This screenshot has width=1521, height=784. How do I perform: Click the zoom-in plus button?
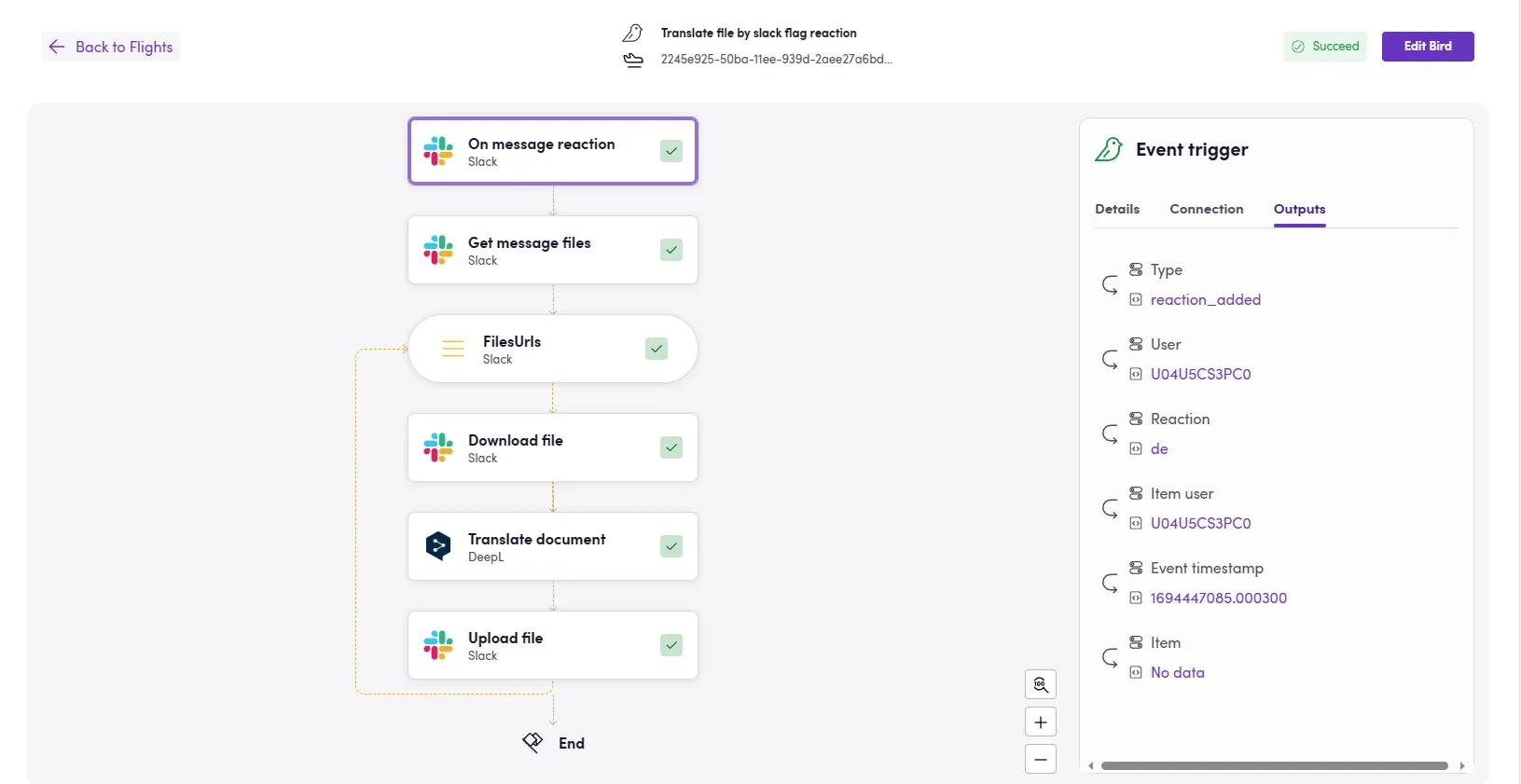(x=1041, y=722)
